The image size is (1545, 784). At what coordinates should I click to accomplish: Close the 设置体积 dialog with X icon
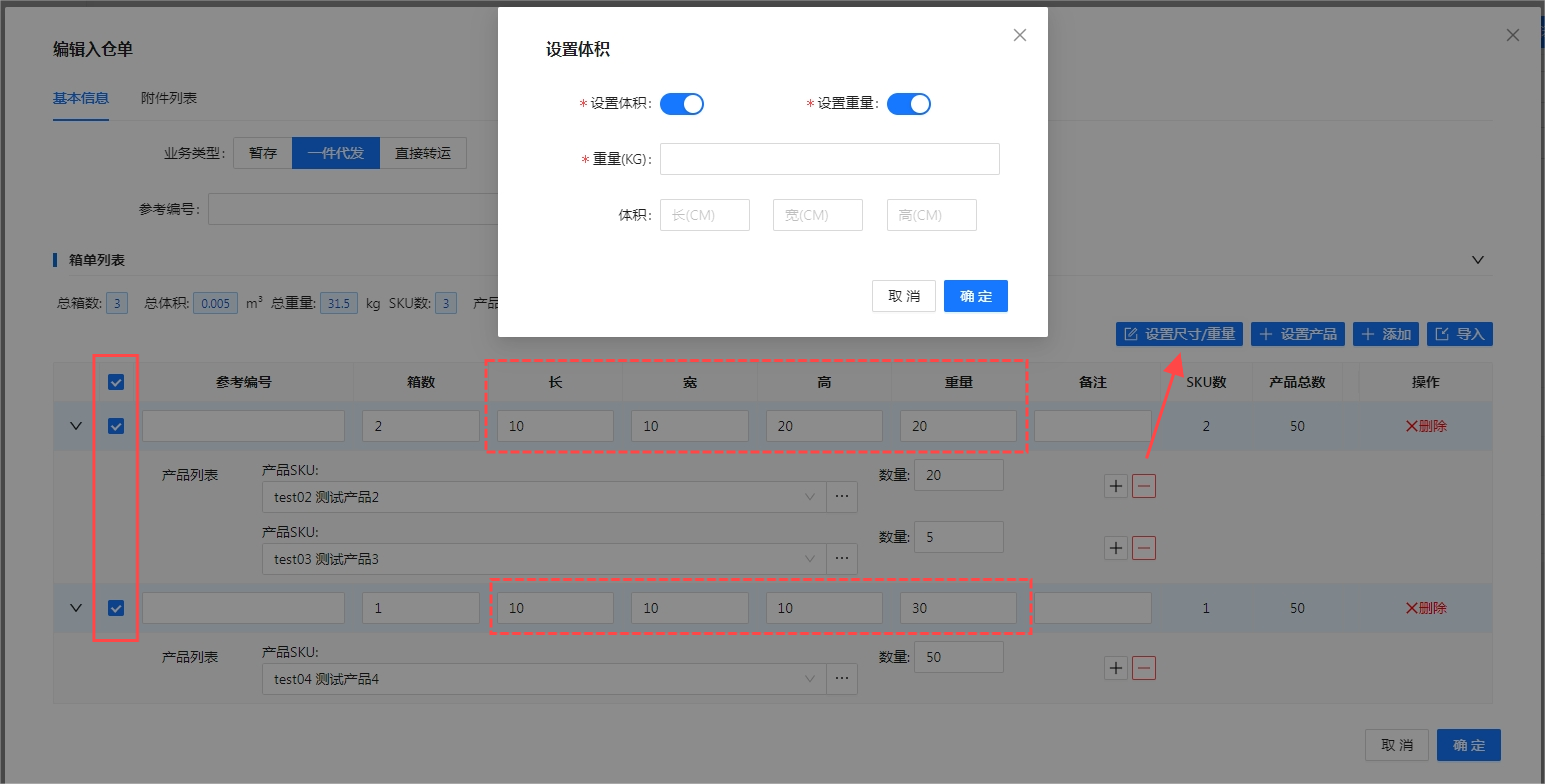[x=1019, y=35]
